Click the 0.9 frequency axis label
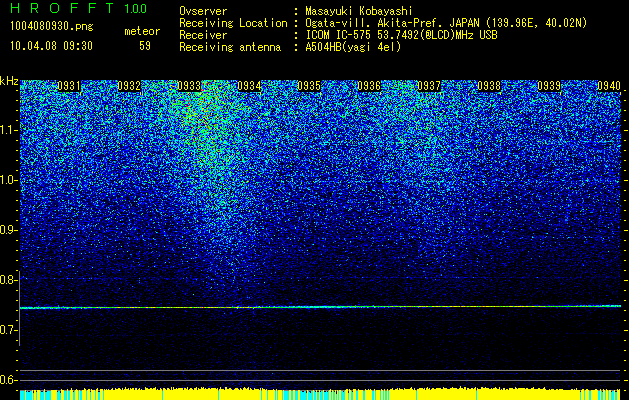The height and width of the screenshot is (400, 629). (x=8, y=230)
